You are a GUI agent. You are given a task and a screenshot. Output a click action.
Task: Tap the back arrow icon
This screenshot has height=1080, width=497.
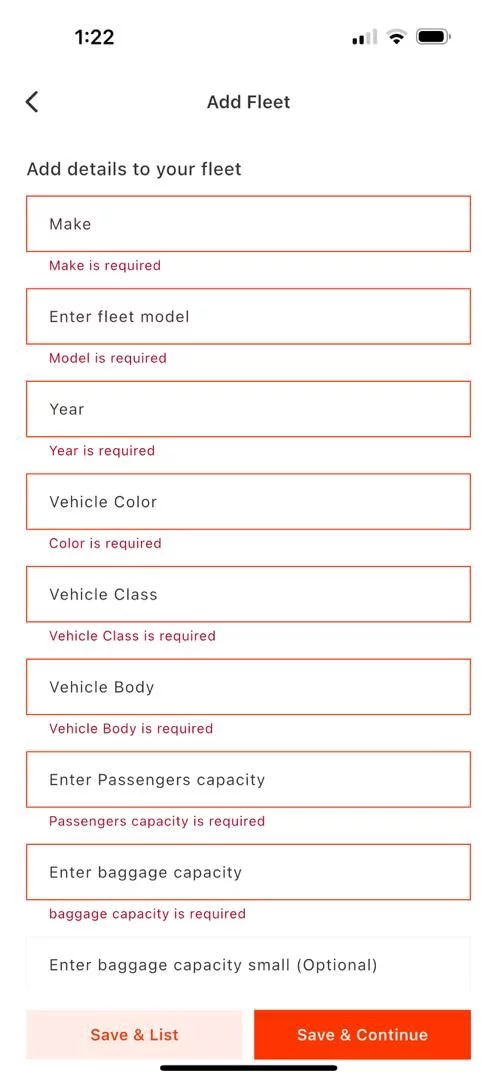click(32, 102)
